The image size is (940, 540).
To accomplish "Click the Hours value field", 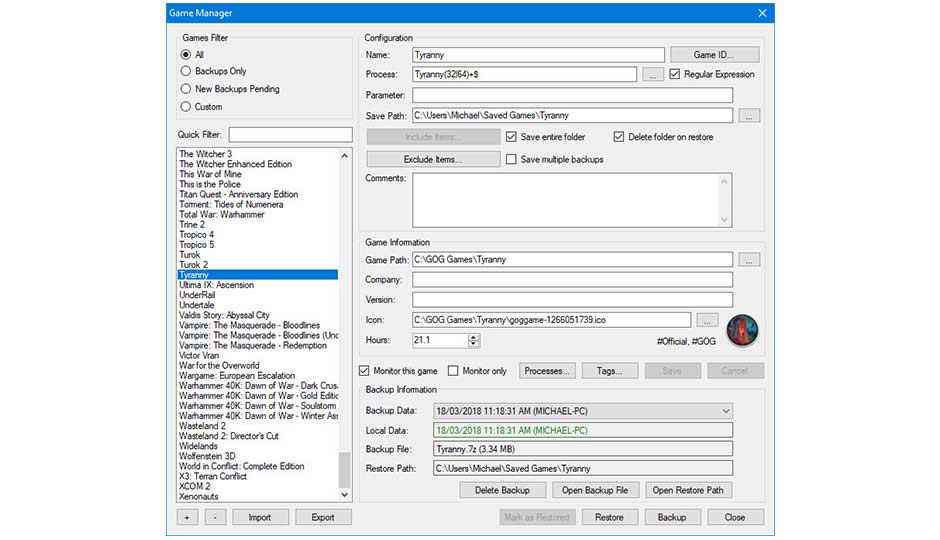I will (x=439, y=340).
